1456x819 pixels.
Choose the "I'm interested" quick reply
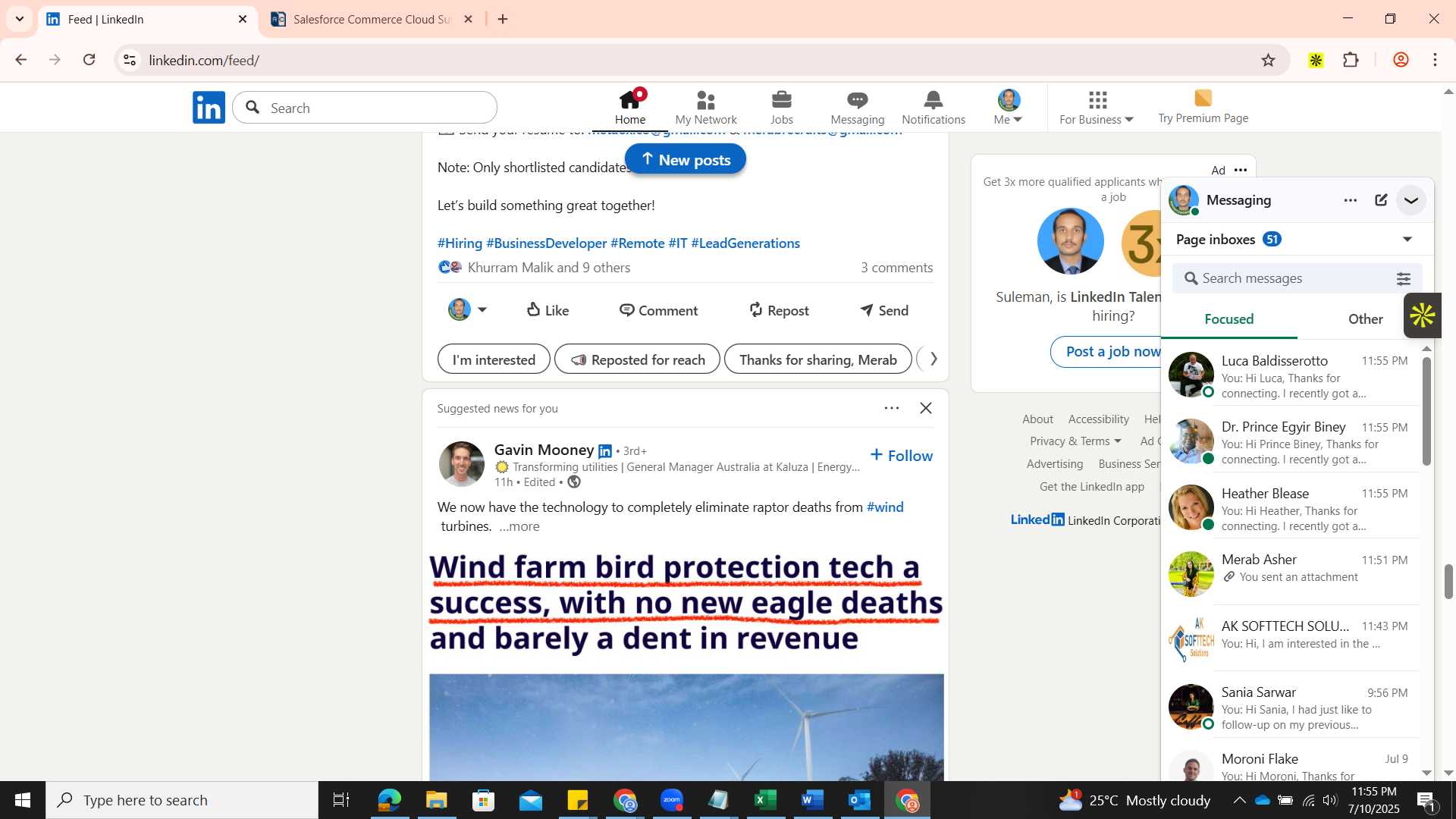click(494, 359)
